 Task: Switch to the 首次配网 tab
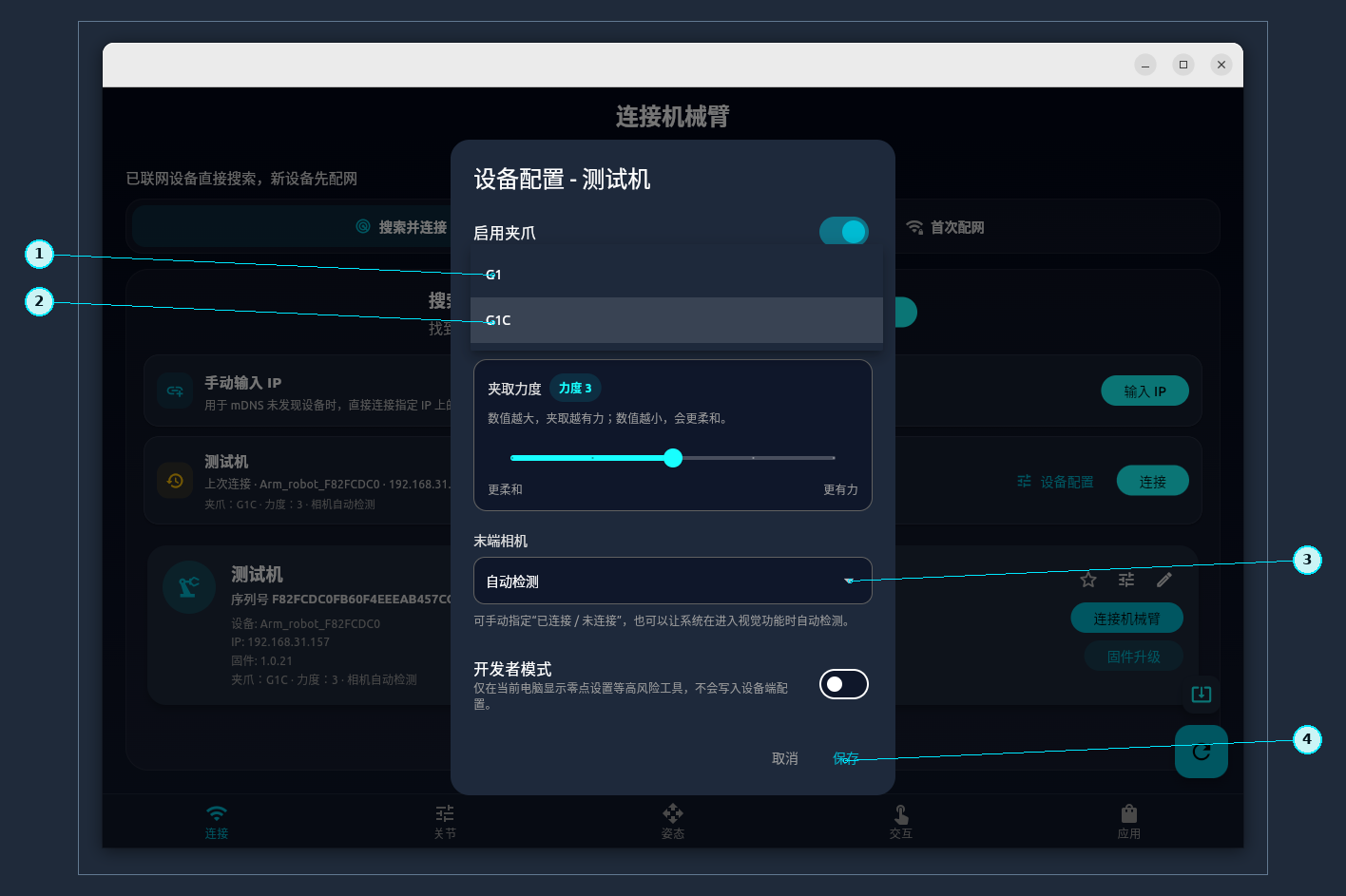click(x=945, y=227)
